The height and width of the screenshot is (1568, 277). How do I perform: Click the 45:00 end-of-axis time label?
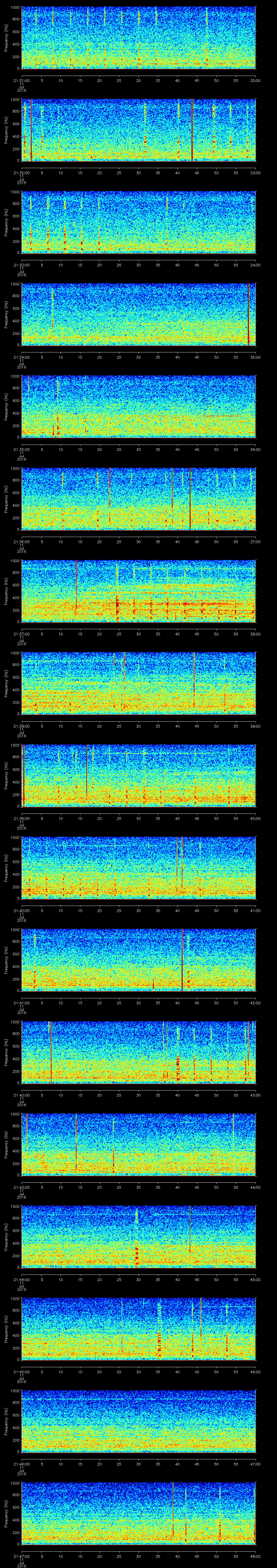(255, 1279)
